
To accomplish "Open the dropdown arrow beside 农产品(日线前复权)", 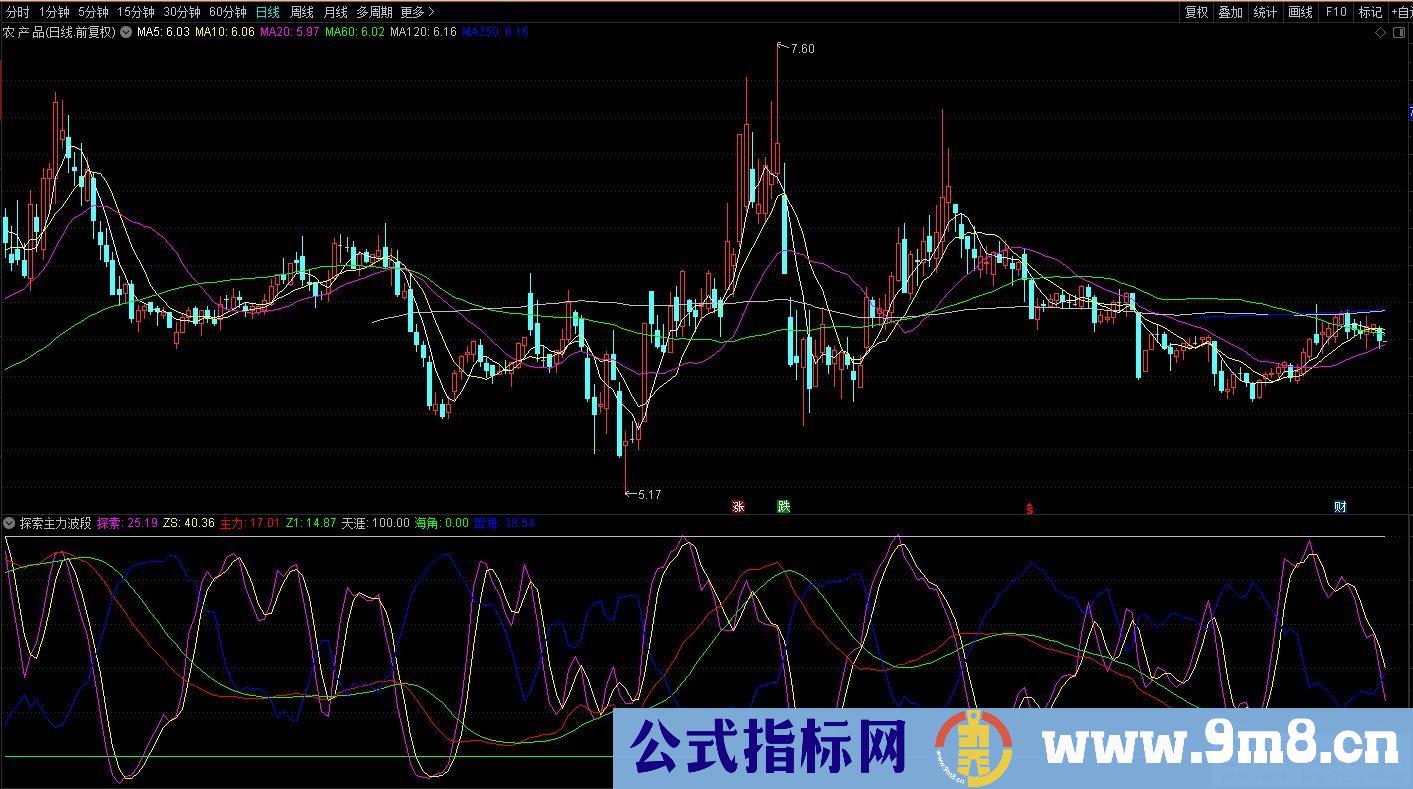I will (x=124, y=31).
